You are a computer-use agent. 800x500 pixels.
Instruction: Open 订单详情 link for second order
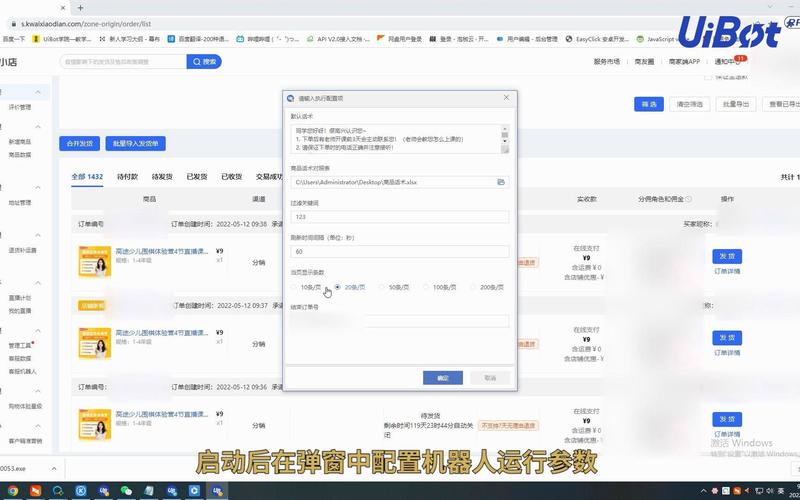coord(727,353)
